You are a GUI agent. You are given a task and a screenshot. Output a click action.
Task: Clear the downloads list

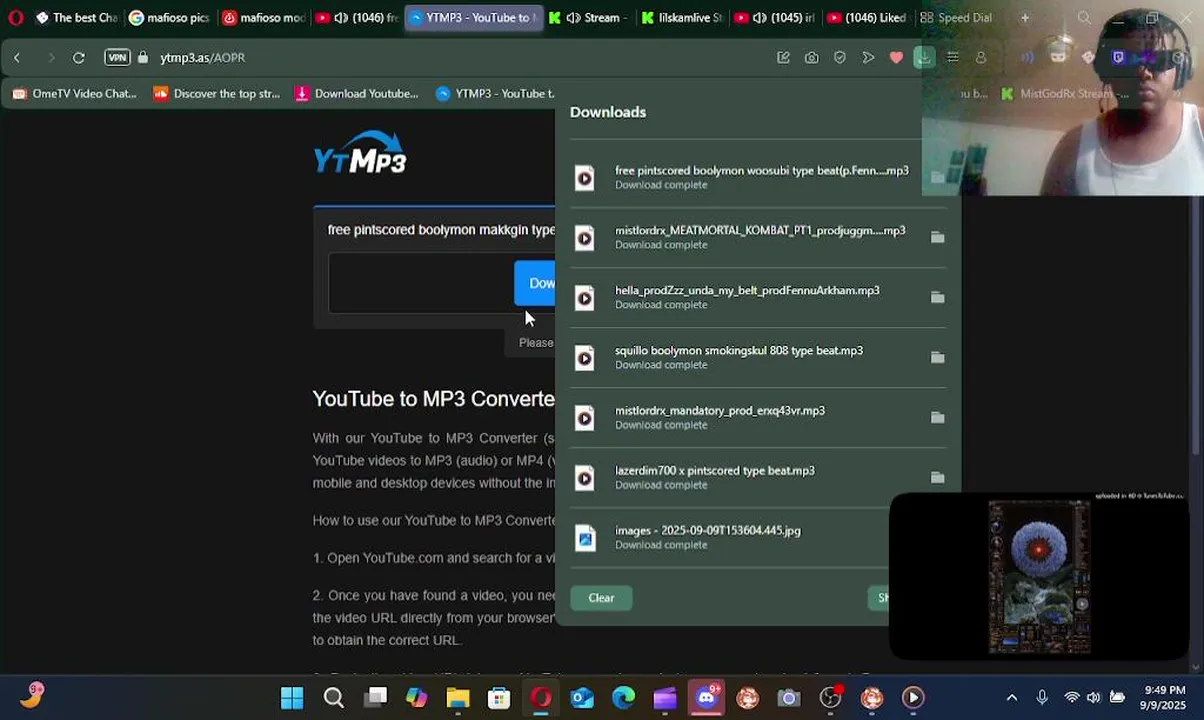pyautogui.click(x=601, y=598)
